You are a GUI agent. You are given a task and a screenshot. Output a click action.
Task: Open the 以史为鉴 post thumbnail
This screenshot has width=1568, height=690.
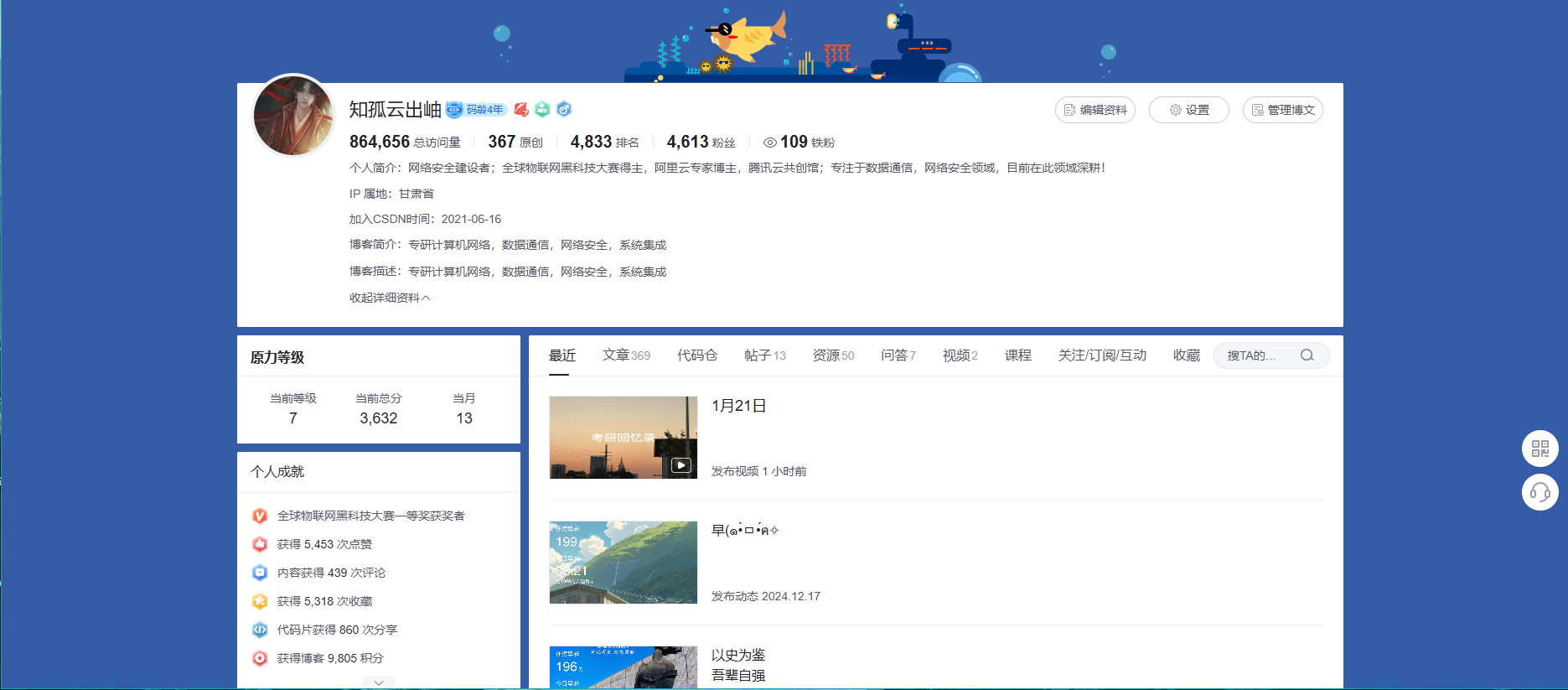pyautogui.click(x=624, y=667)
